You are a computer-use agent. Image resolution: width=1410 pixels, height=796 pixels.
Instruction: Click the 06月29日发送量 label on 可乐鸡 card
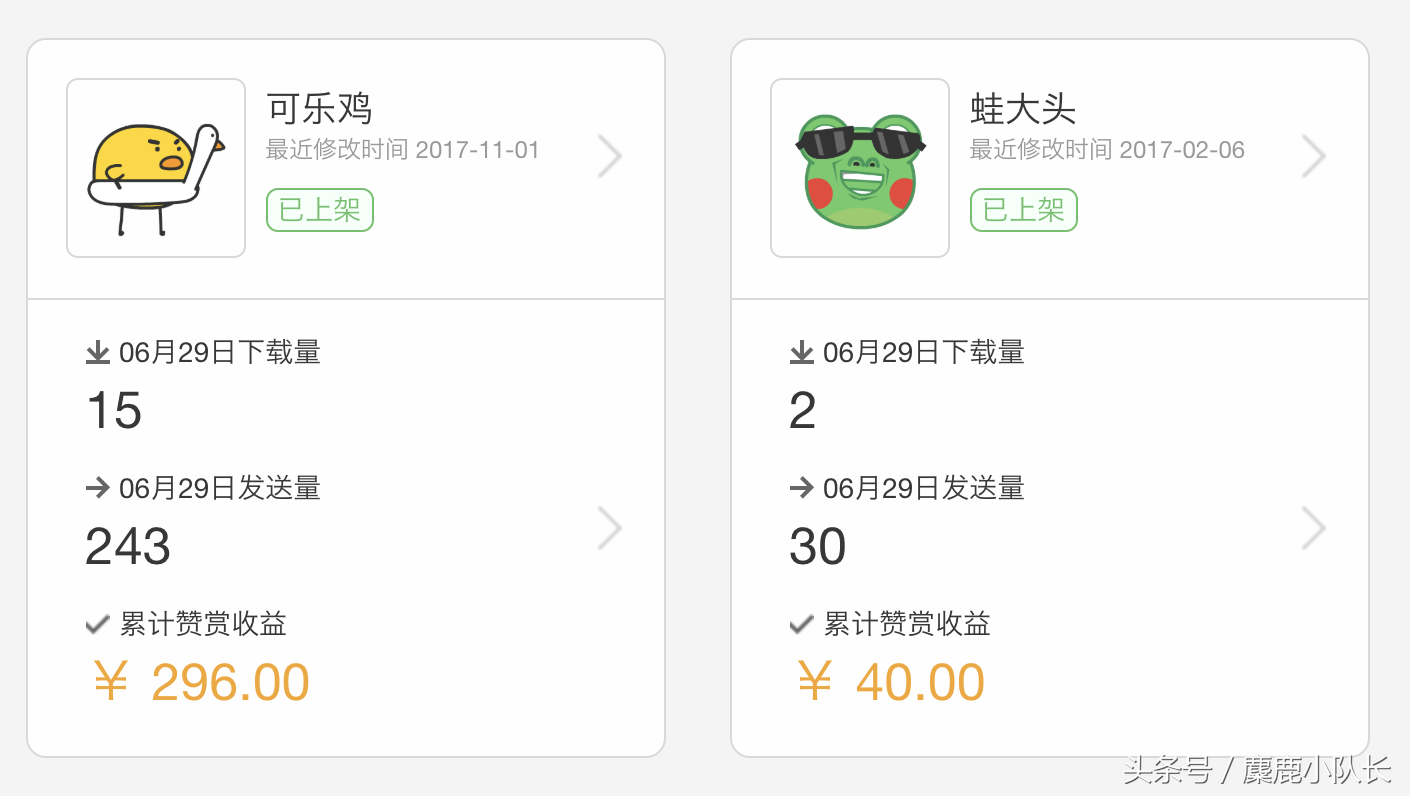(218, 488)
